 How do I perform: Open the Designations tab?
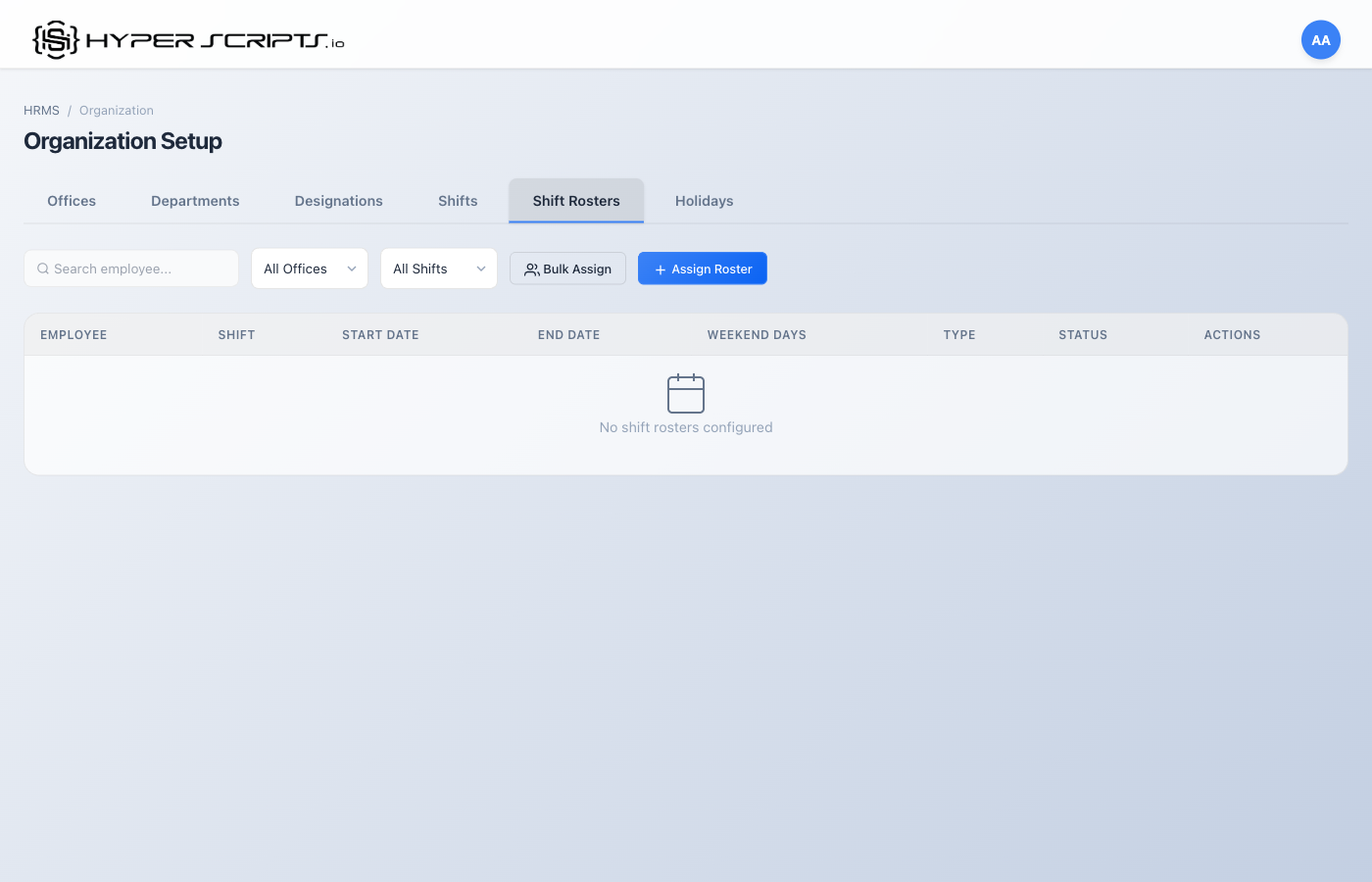pos(338,200)
